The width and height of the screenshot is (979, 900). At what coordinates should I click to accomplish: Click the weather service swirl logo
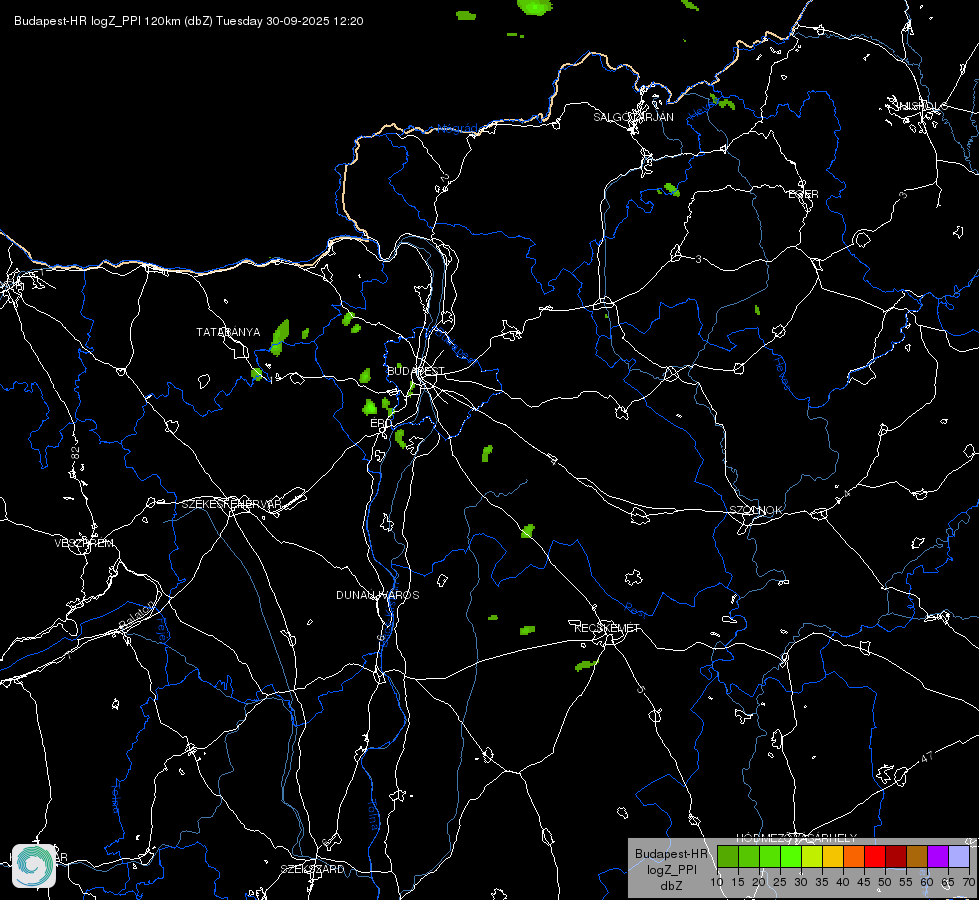34,865
